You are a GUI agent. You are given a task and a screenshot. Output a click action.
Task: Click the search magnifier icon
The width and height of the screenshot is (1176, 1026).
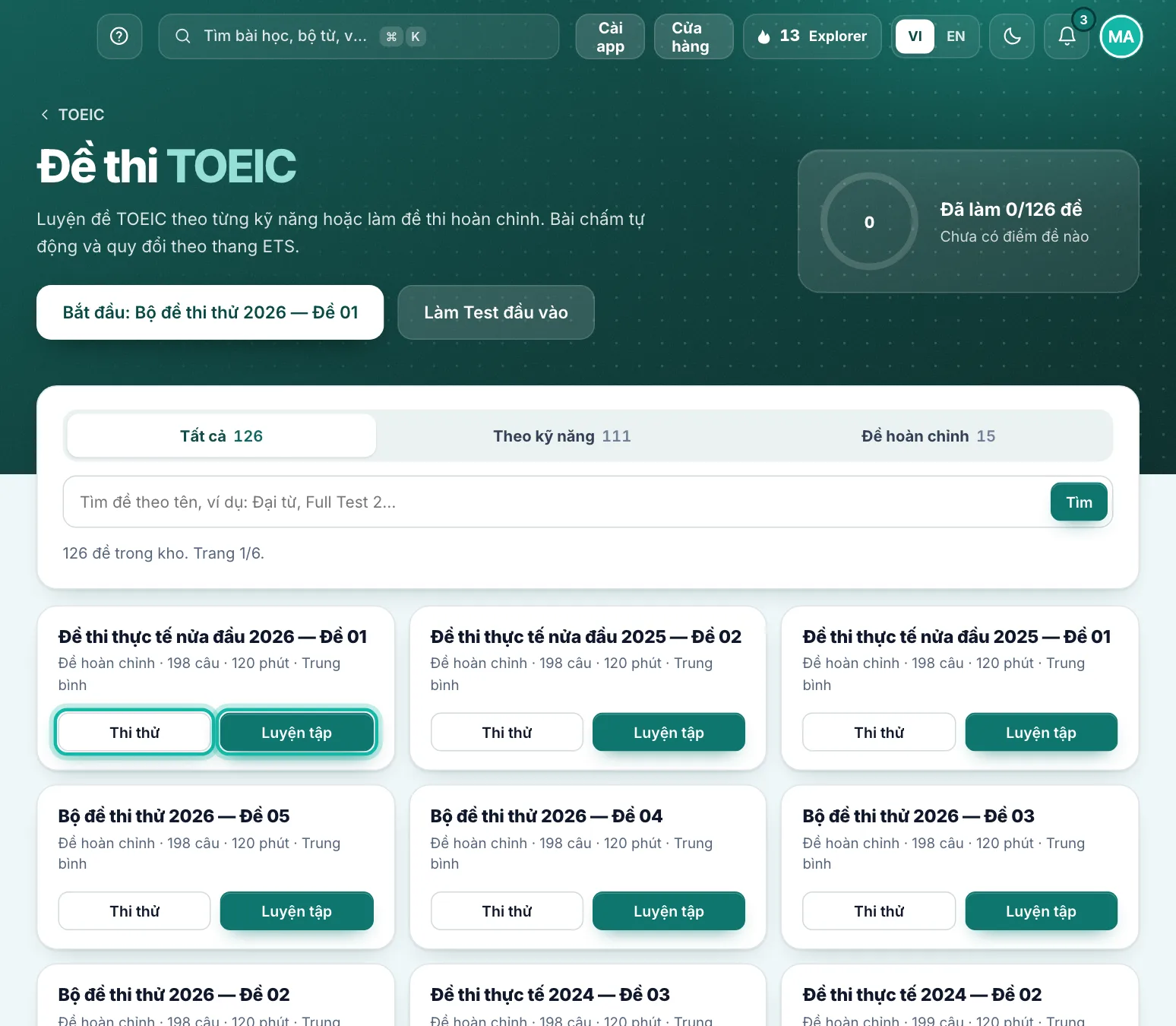coord(182,36)
